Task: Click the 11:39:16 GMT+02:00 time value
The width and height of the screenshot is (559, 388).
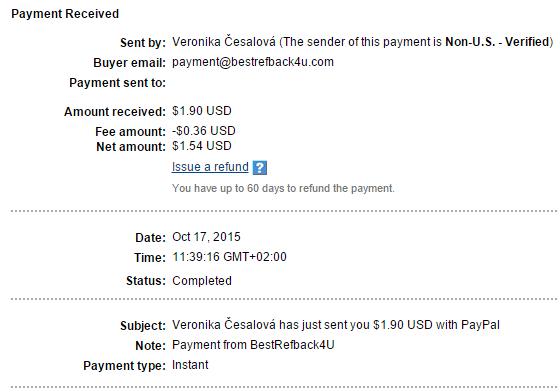Action: coord(229,257)
